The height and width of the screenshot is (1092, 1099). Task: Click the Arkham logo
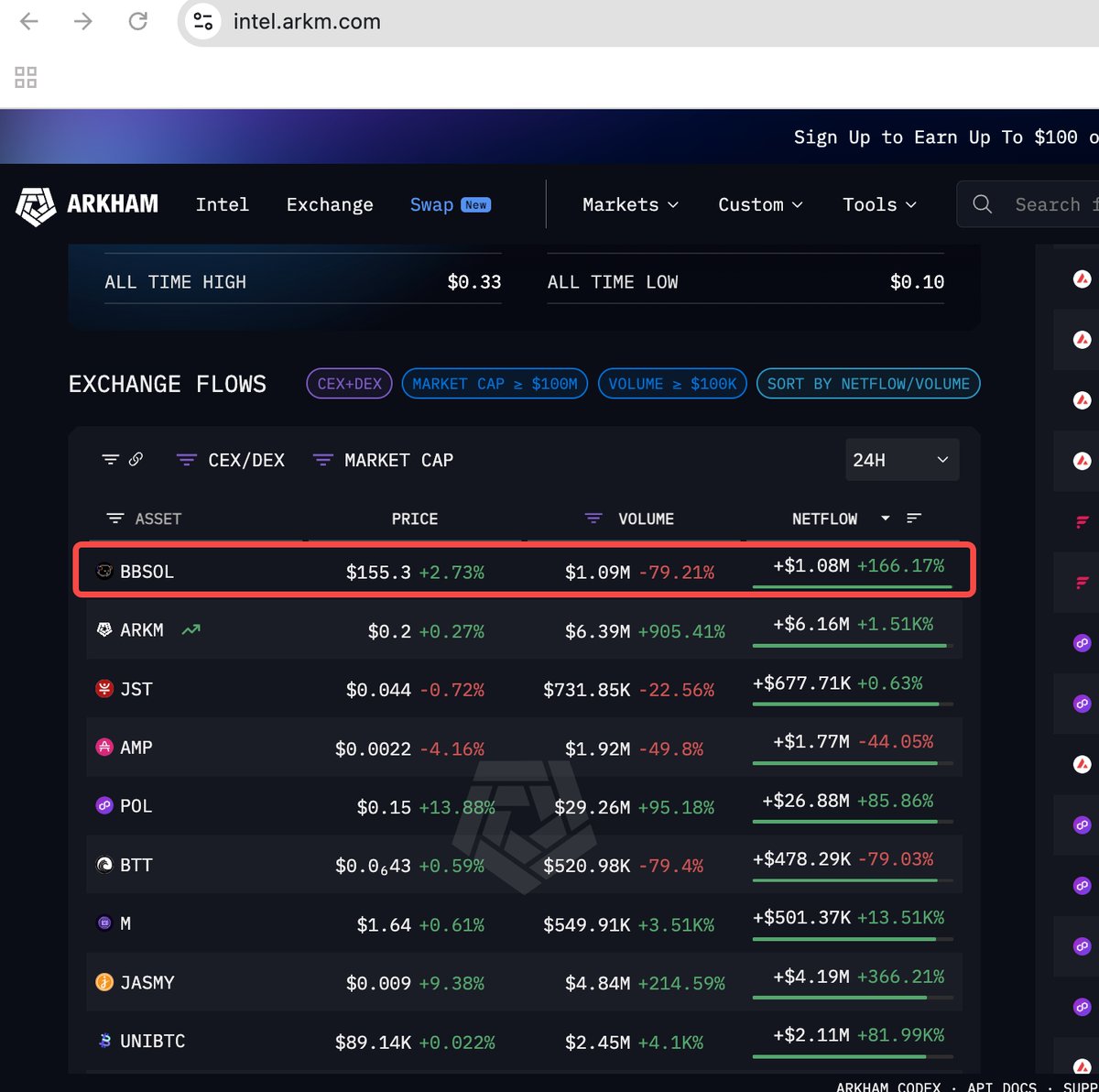tap(87, 205)
